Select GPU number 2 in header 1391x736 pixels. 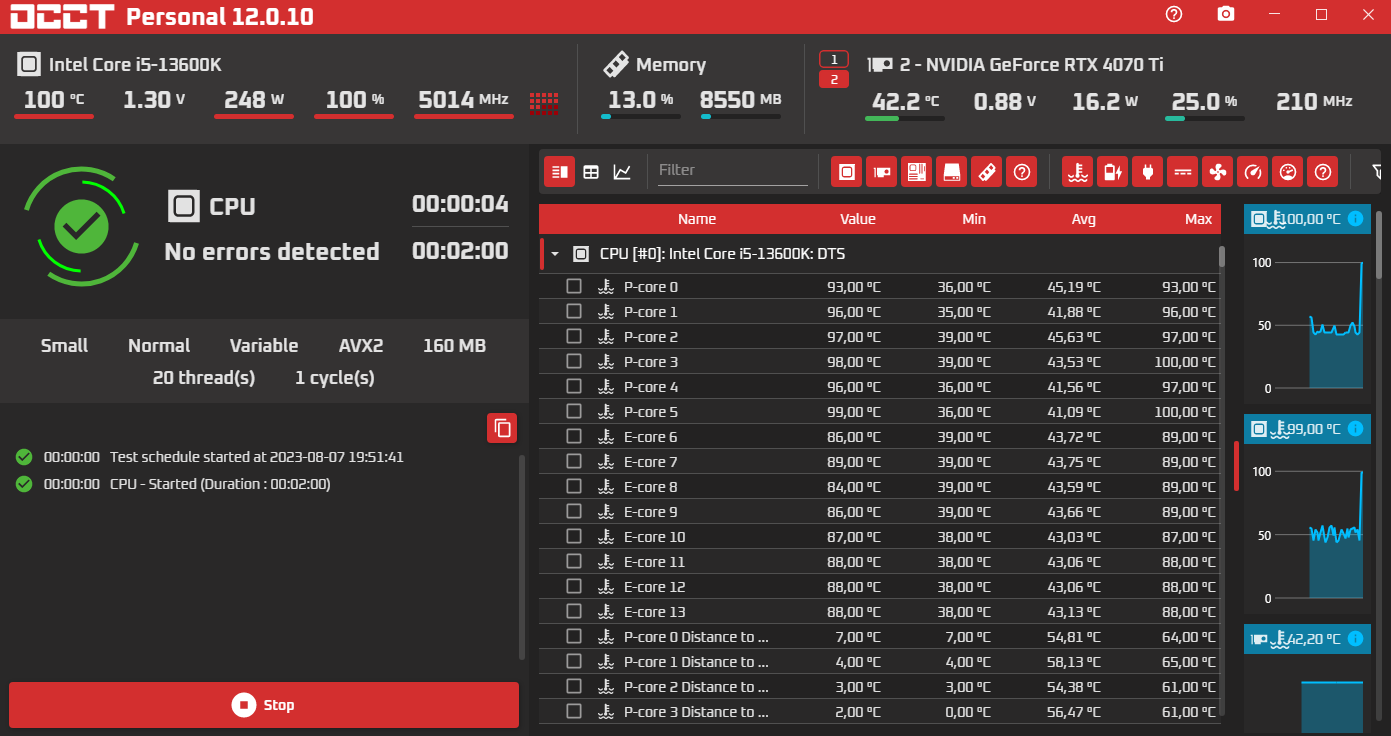(834, 79)
